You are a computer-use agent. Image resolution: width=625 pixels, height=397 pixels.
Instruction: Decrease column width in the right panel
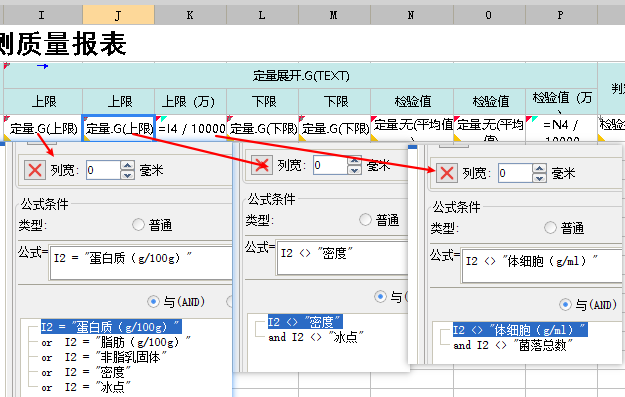point(539,178)
